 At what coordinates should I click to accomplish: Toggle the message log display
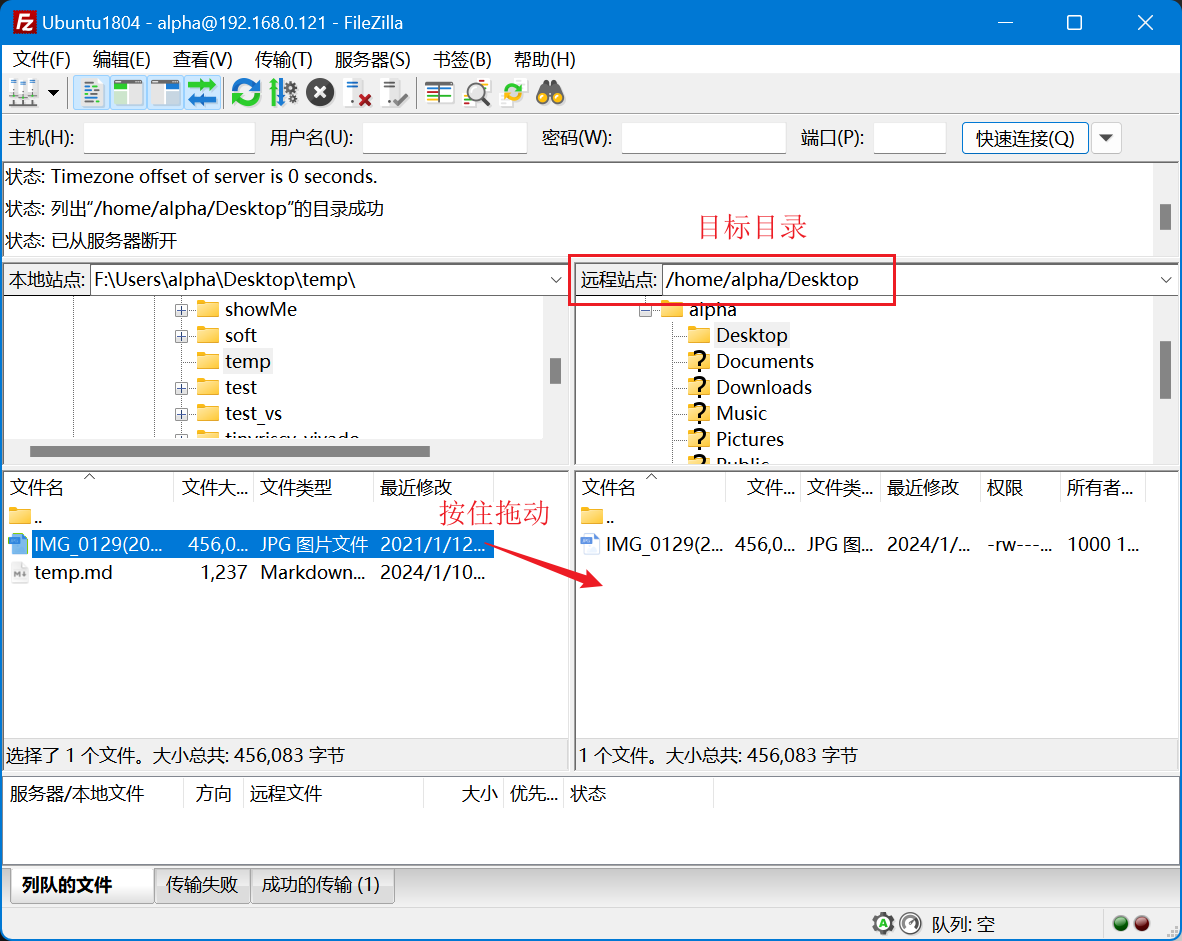91,93
